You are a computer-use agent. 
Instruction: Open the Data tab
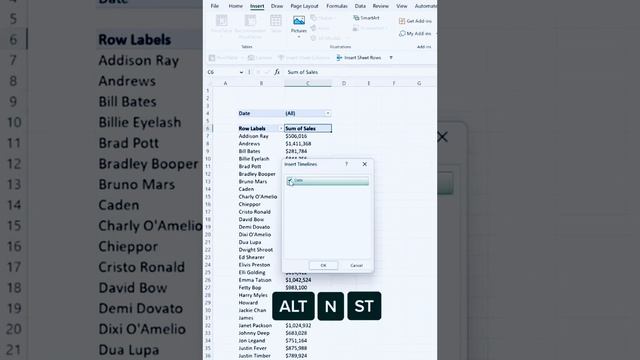360,6
